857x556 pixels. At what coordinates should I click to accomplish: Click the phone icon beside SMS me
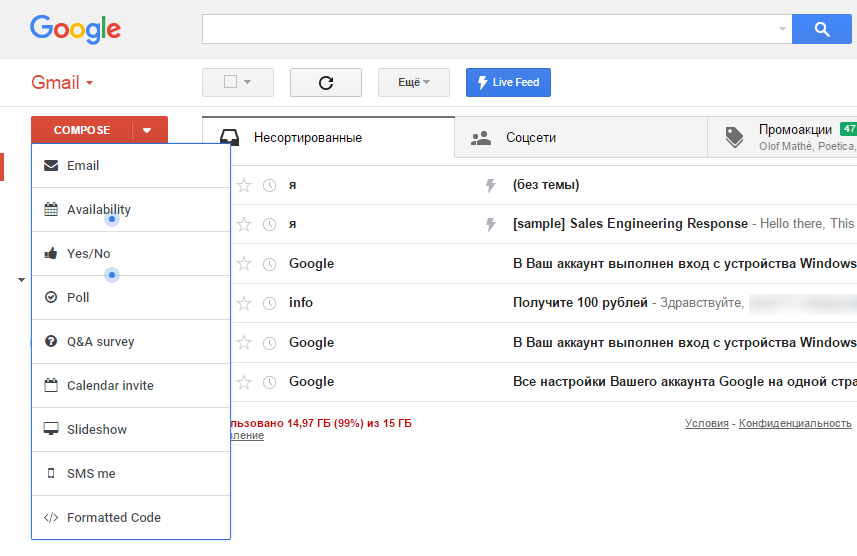click(51, 473)
